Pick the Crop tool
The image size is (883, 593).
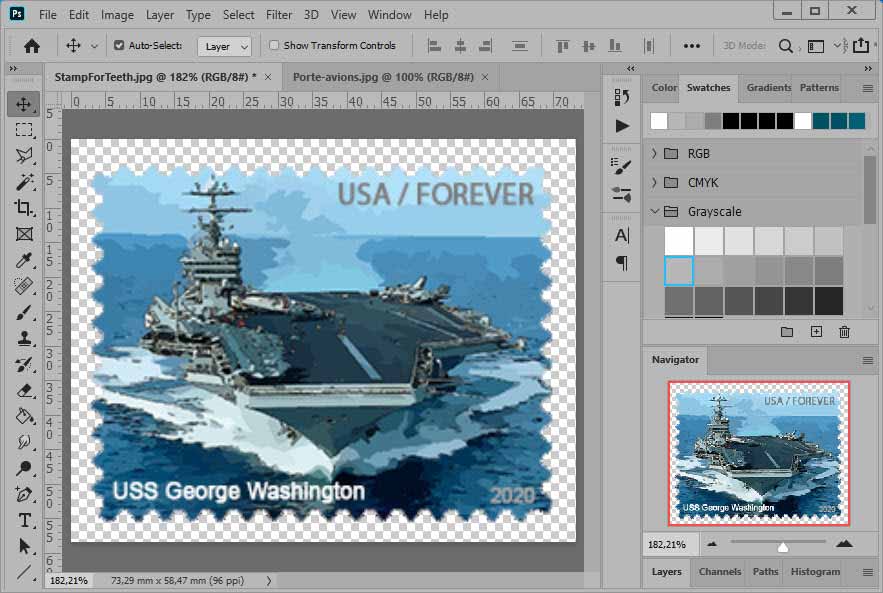24,208
